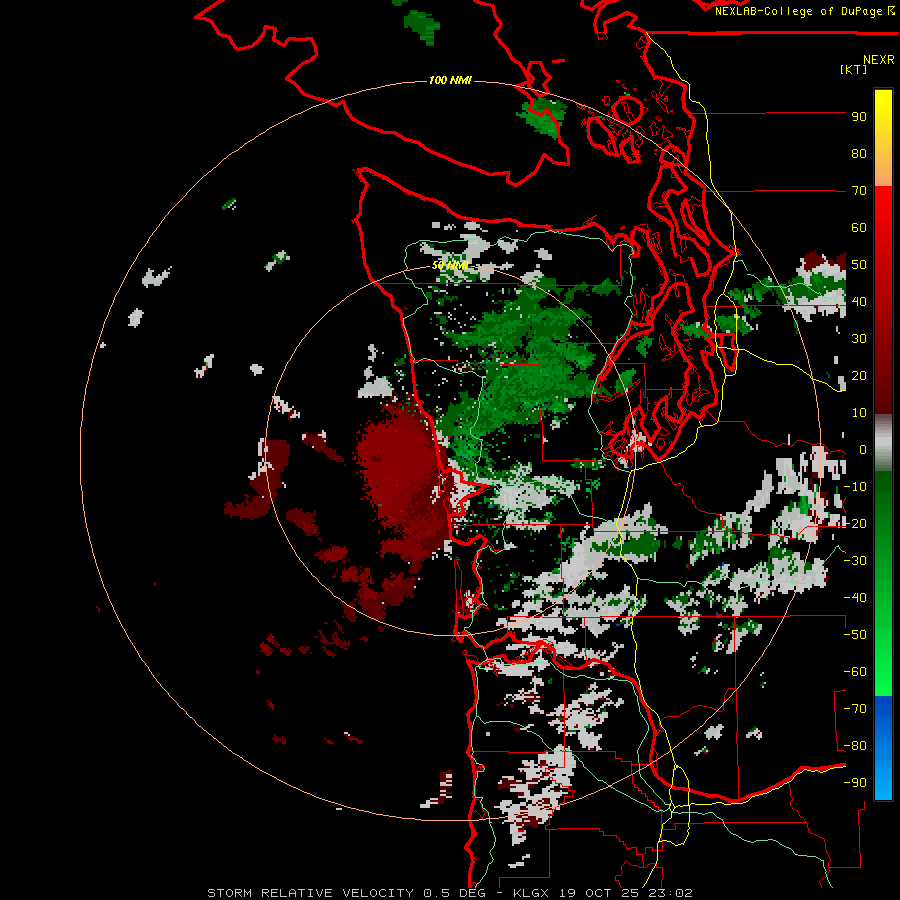Click the positive 30 scale value

click(x=859, y=339)
